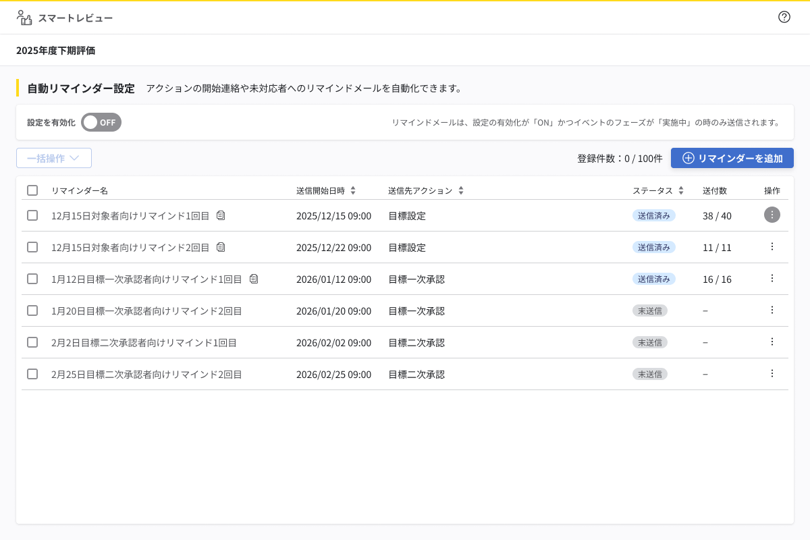Toggle the 設定を有効化 OFF switch
The image size is (810, 540).
tap(101, 122)
